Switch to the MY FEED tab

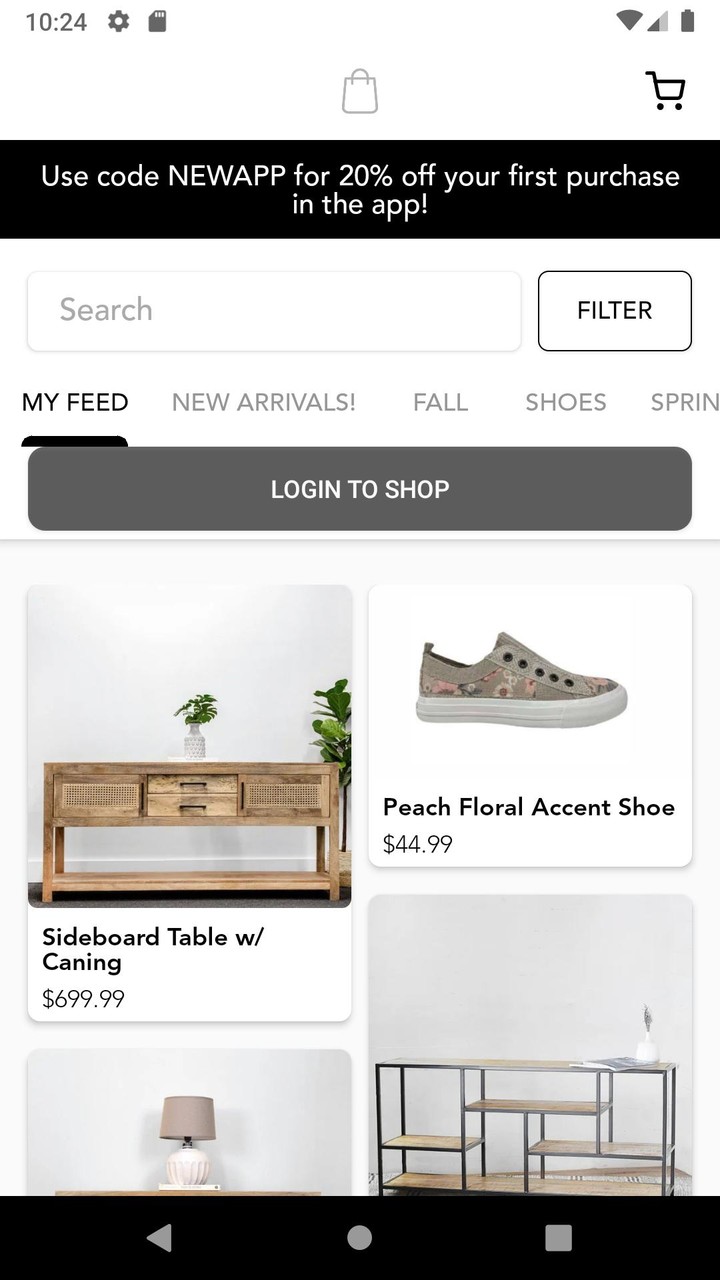[x=75, y=402]
